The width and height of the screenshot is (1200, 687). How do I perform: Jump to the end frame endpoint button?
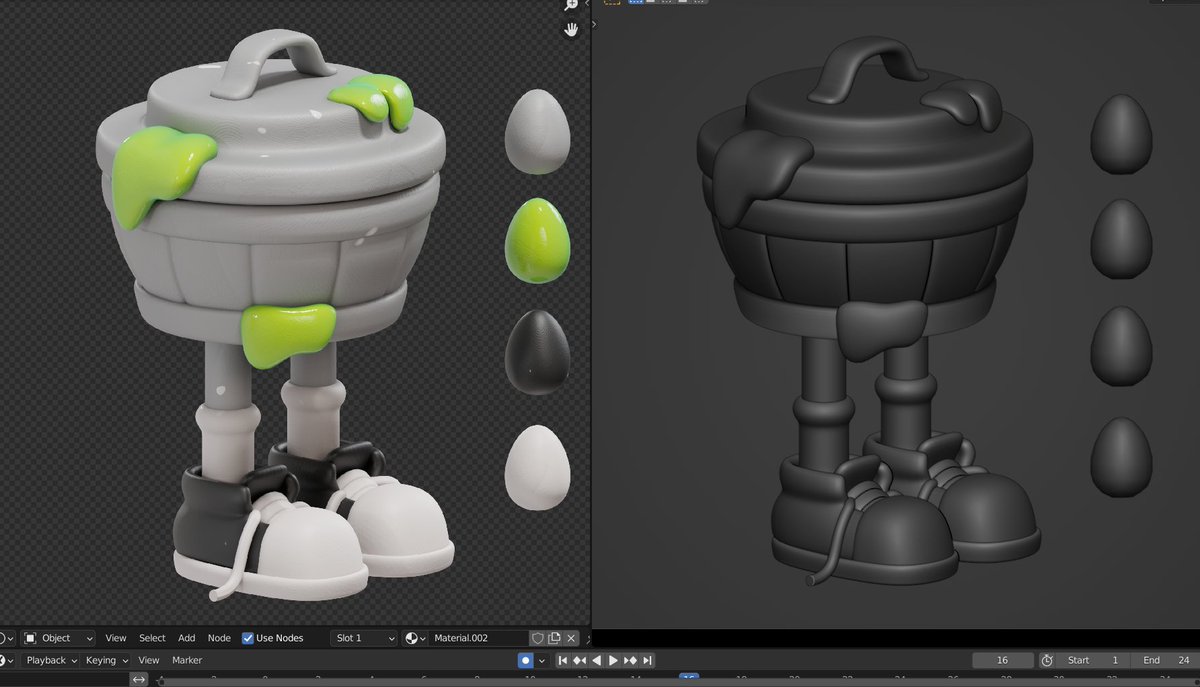(x=647, y=660)
